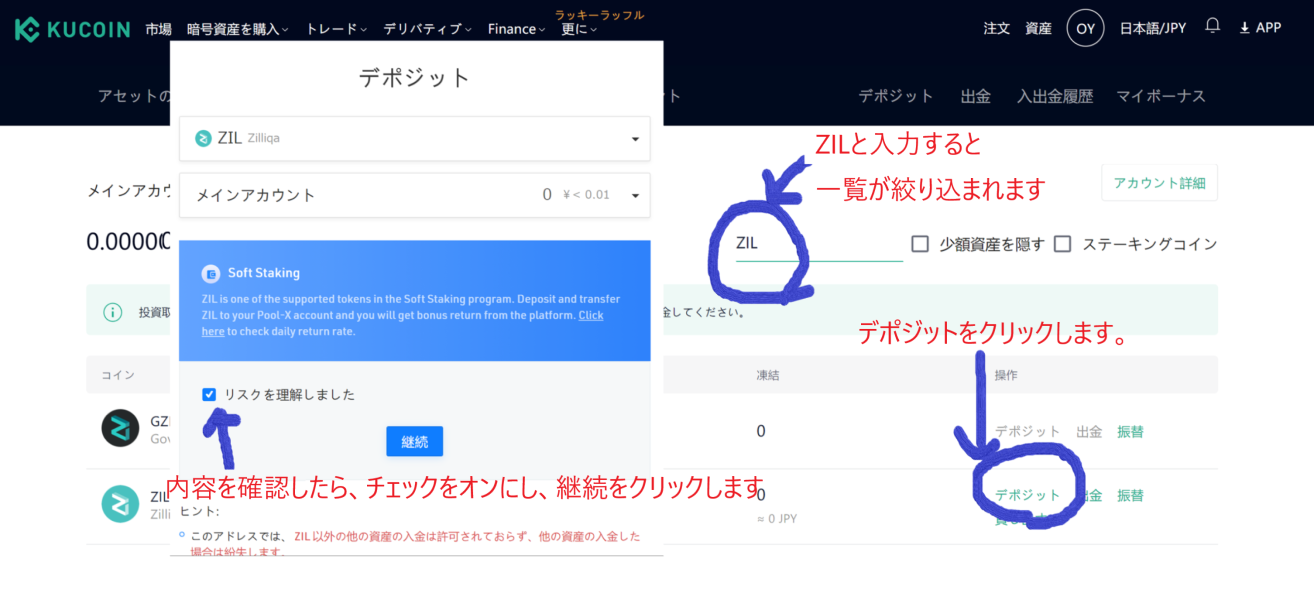Image resolution: width=1314 pixels, height=593 pixels.
Task: Click the ZIL coin search field
Action: click(x=819, y=243)
